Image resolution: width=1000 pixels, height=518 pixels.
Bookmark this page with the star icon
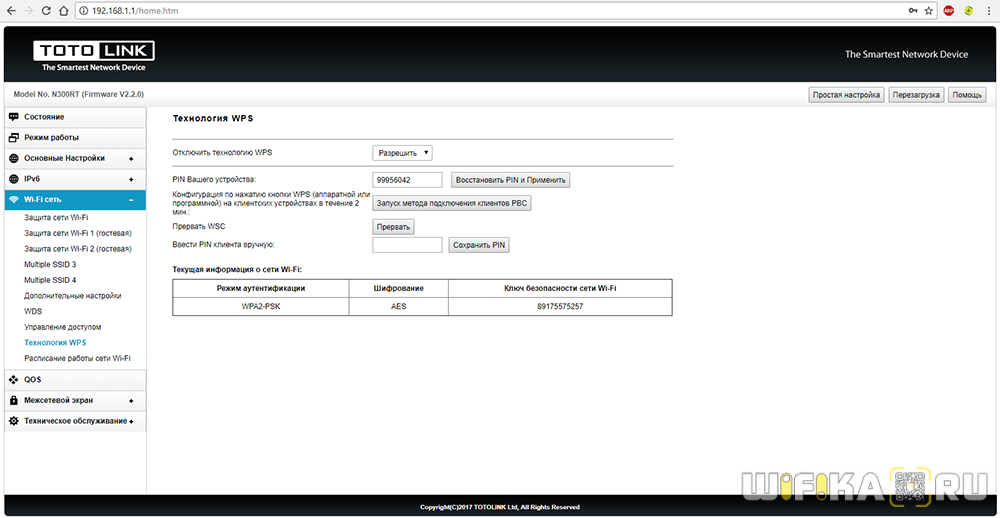(x=929, y=10)
